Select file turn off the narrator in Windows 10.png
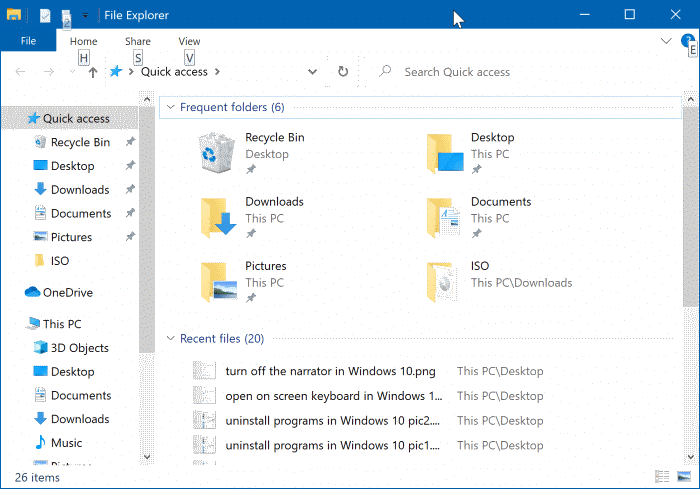 (x=330, y=371)
